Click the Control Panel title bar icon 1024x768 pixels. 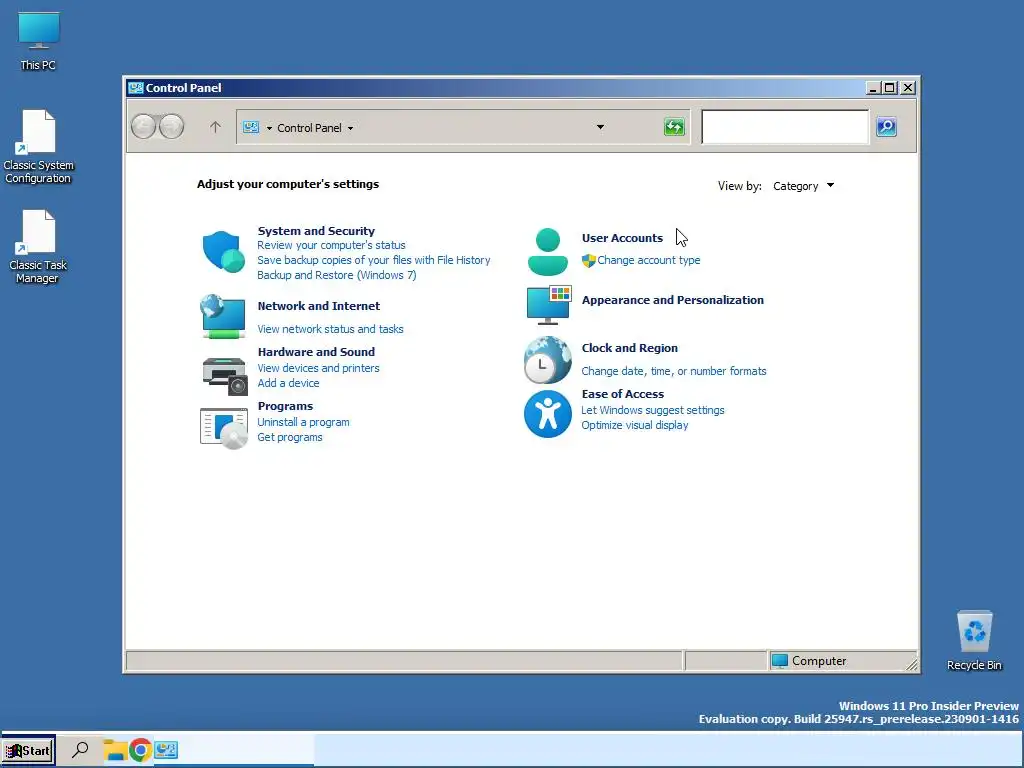point(136,88)
